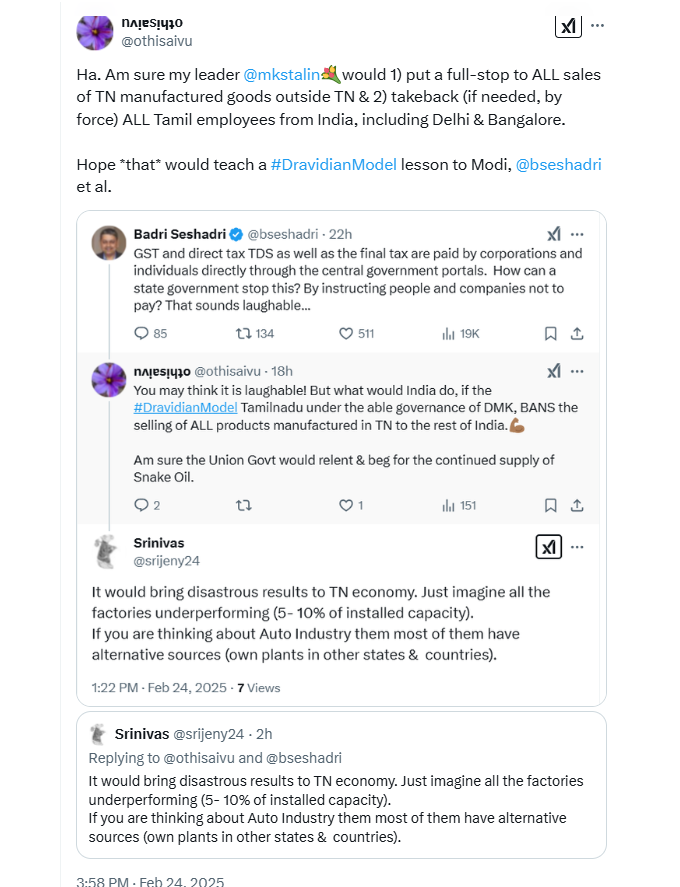Bookmark Badri Seshadri's tweet

550,333
